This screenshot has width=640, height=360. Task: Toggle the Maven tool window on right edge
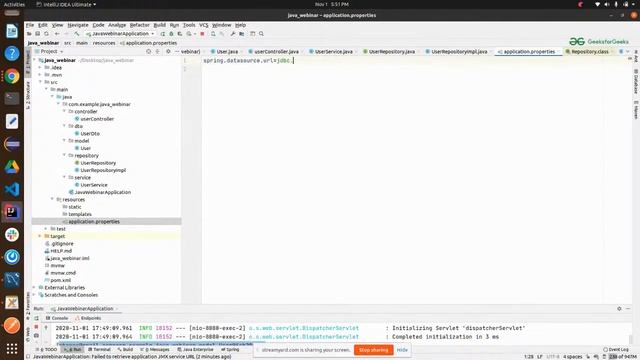[x=636, y=110]
